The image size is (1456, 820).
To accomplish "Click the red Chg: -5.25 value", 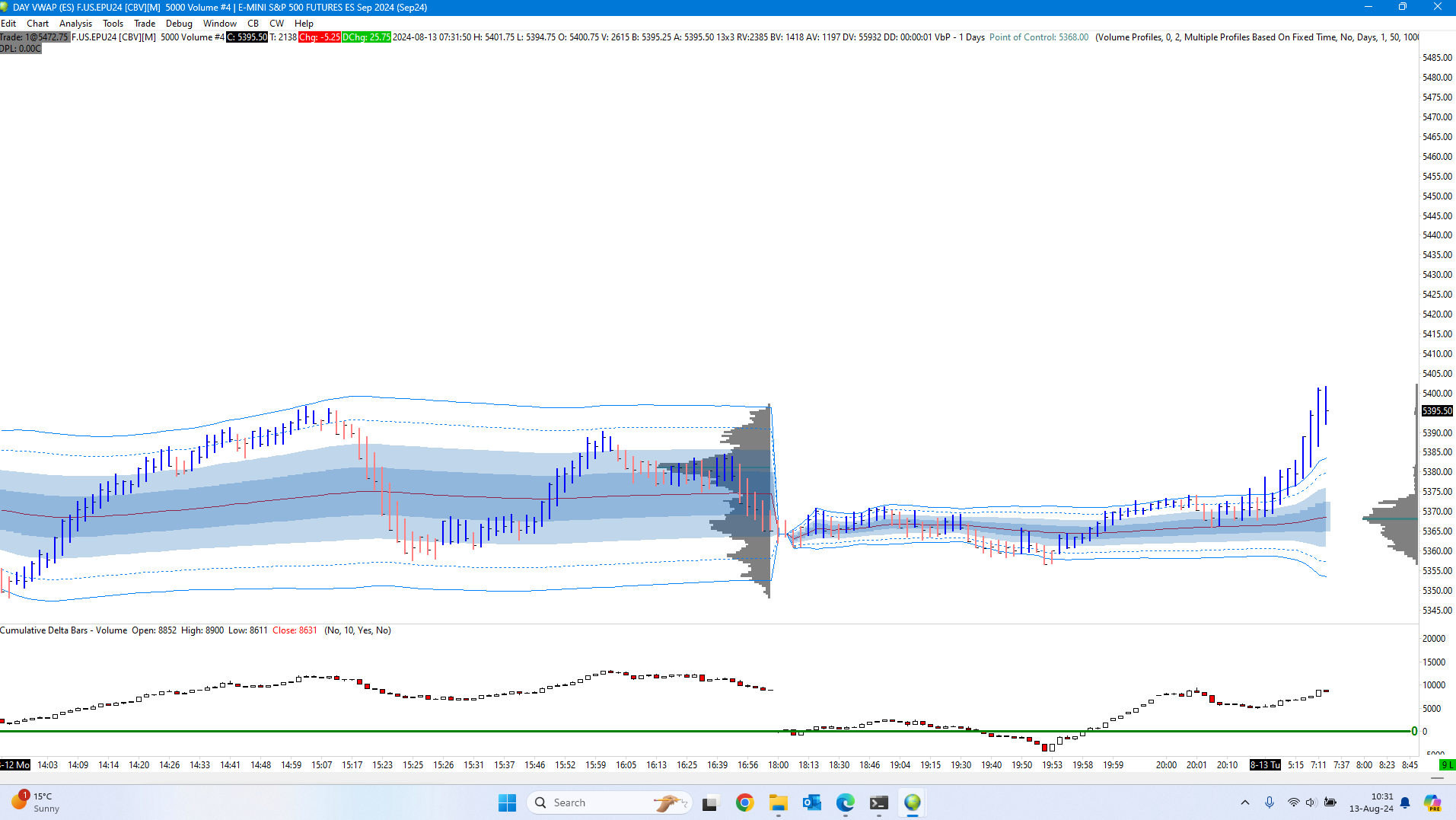I will point(320,37).
